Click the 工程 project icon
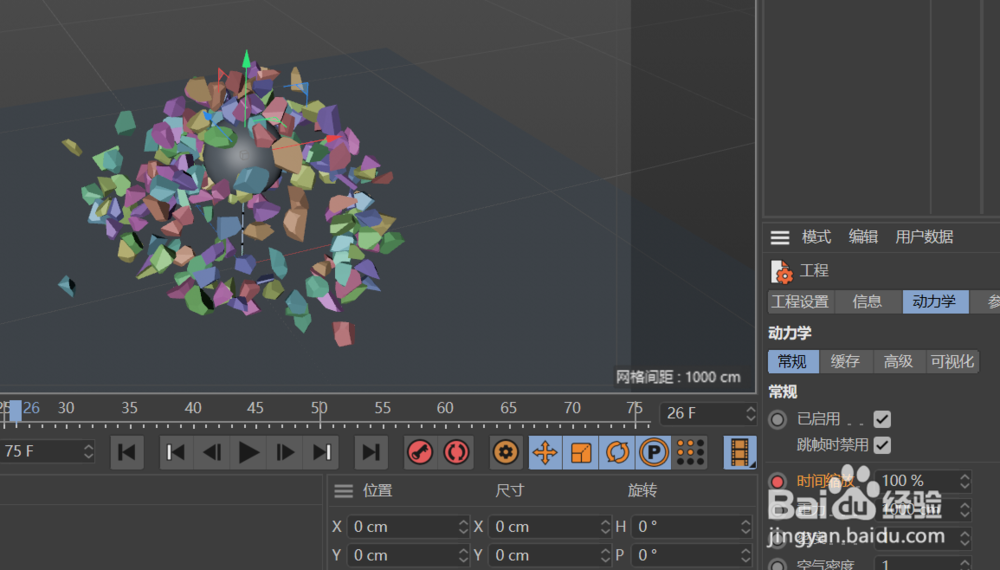1000x570 pixels. (782, 272)
